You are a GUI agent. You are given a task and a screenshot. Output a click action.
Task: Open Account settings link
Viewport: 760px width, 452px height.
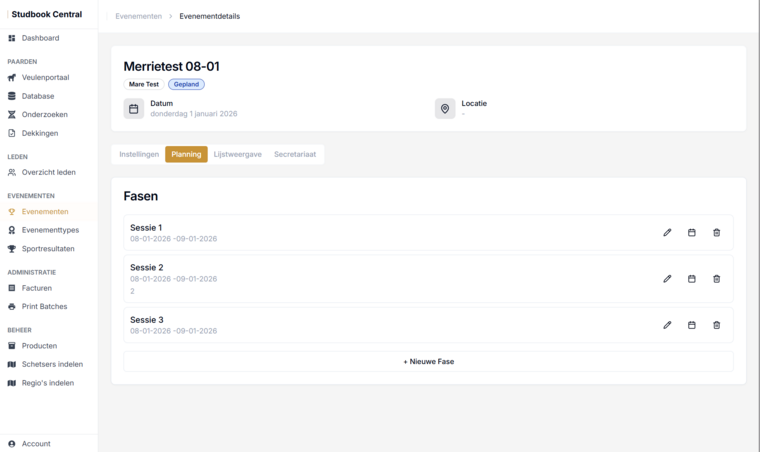point(36,444)
